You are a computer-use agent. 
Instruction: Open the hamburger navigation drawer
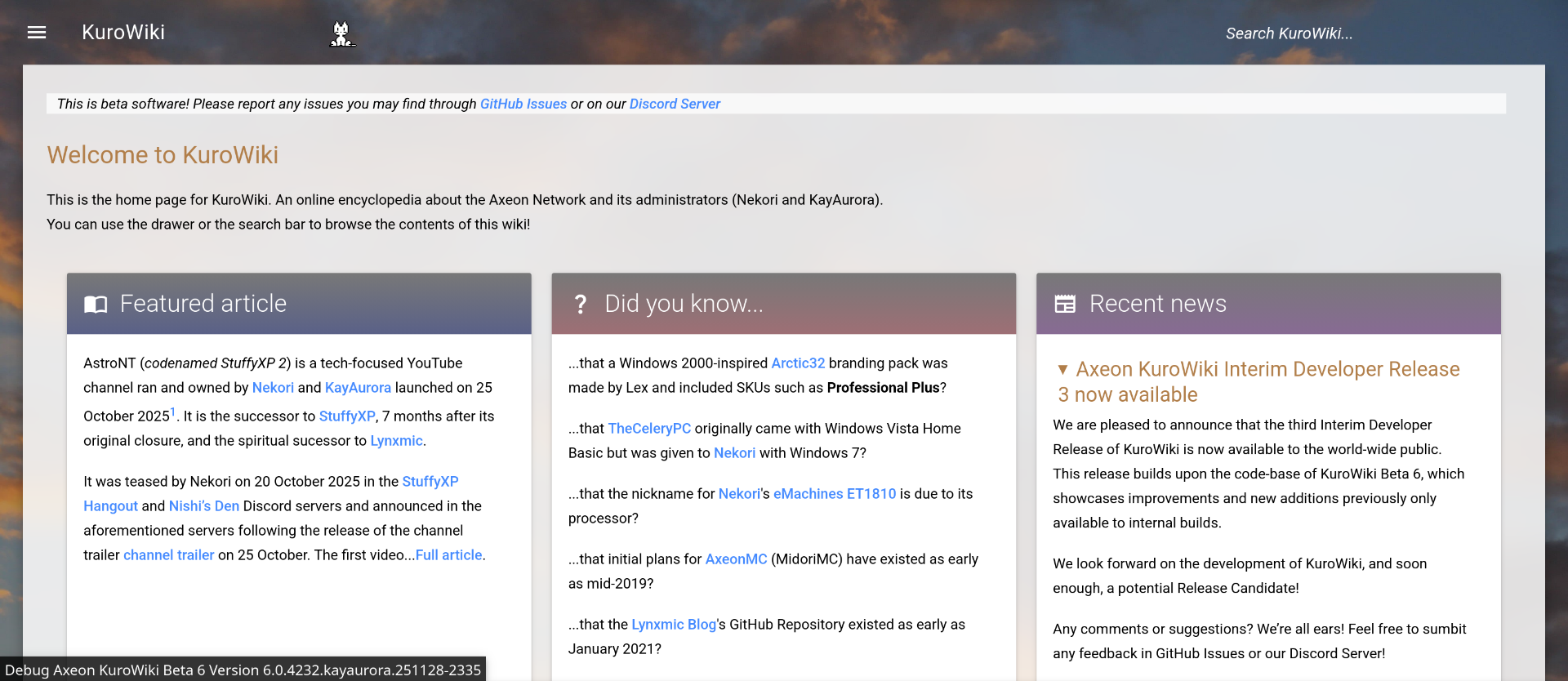pyautogui.click(x=37, y=33)
